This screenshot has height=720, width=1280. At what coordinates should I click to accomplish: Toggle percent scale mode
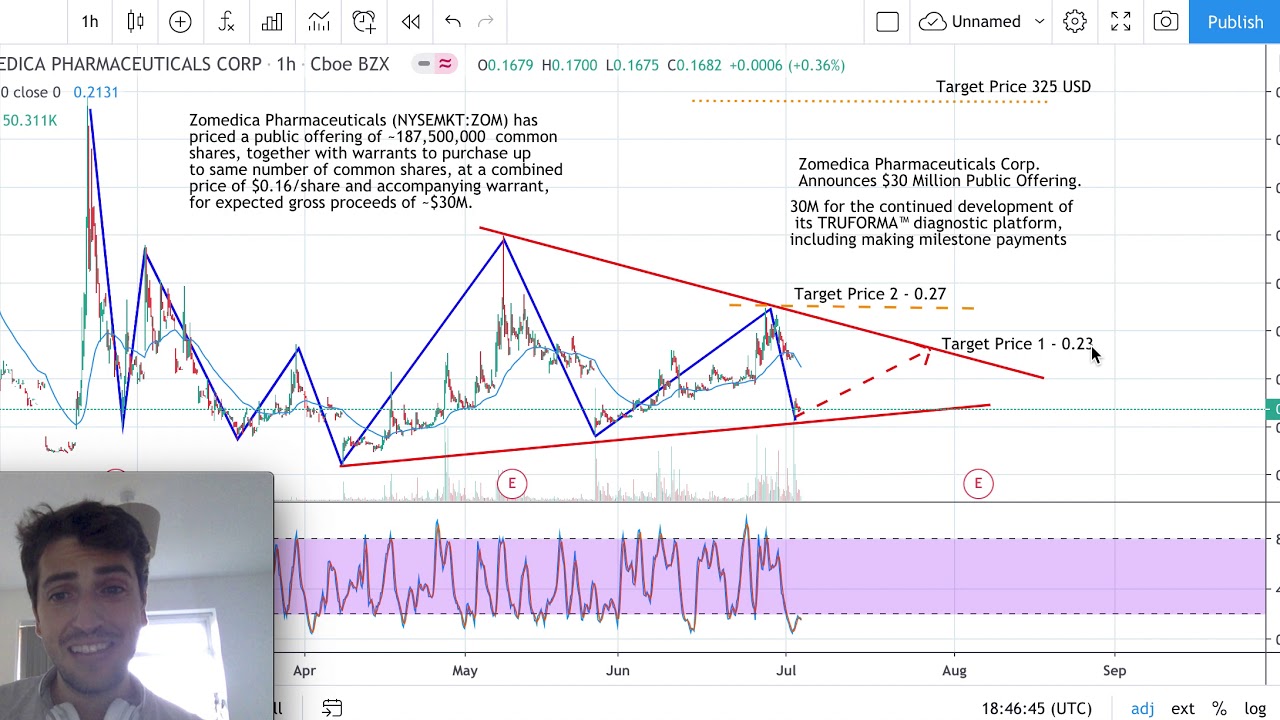[1219, 708]
